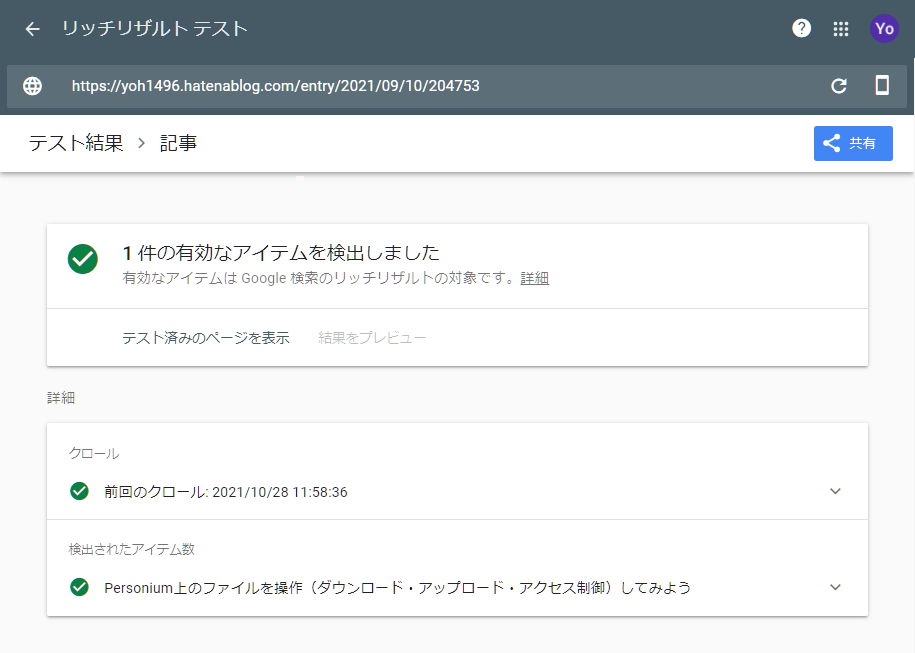Click the refresh icon to retest the URL
This screenshot has width=915, height=653.
(839, 86)
